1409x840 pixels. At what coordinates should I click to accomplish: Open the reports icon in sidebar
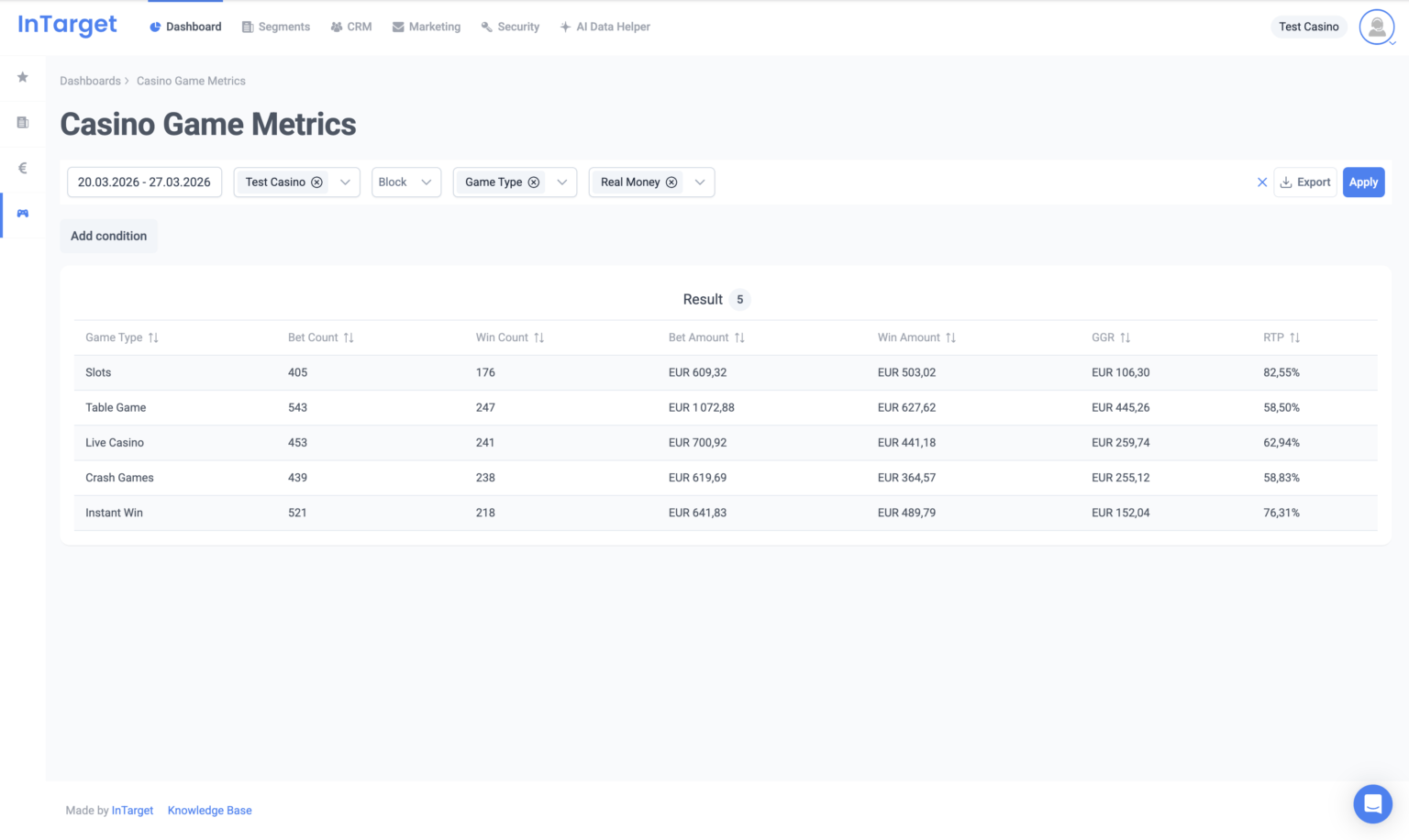23,122
